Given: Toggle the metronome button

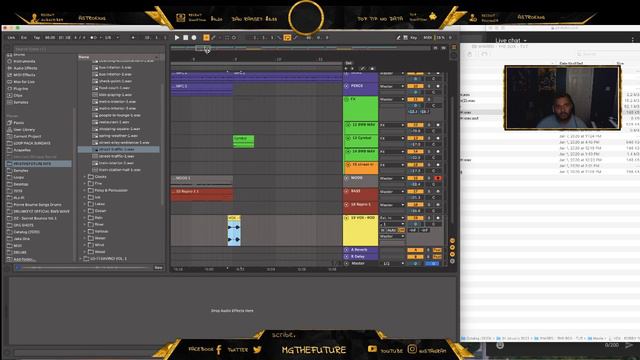Looking at the screenshot, I should [x=94, y=38].
